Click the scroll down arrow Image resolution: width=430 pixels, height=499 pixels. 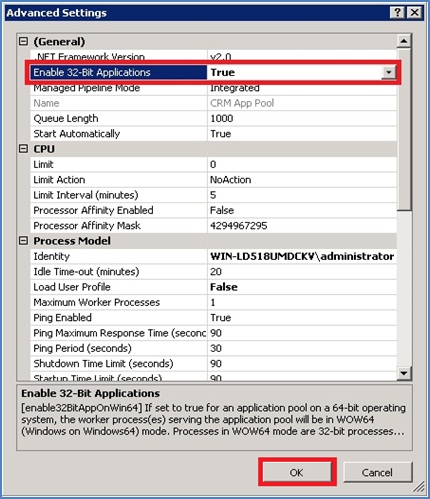tap(404, 373)
